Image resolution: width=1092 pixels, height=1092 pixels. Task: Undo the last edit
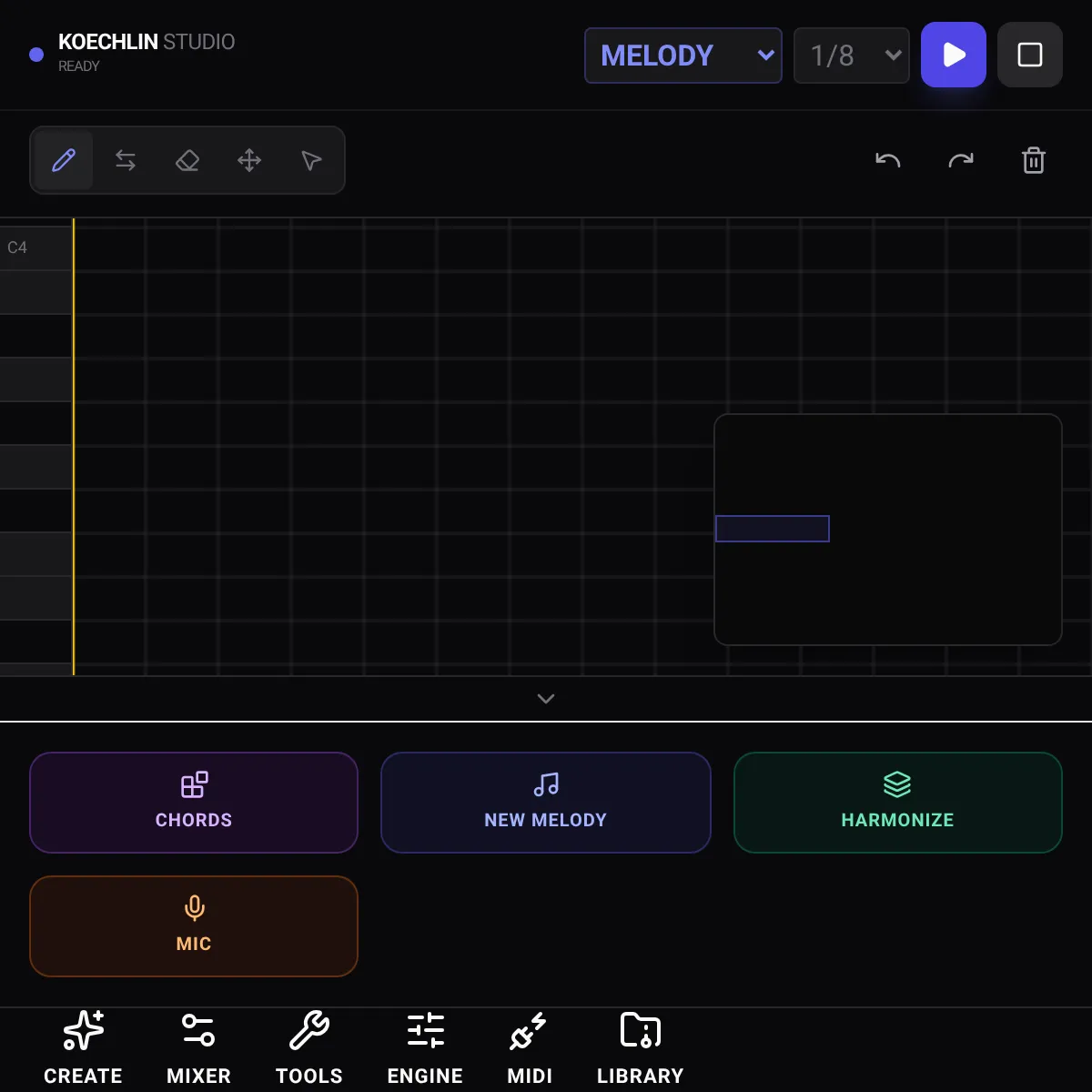888,160
